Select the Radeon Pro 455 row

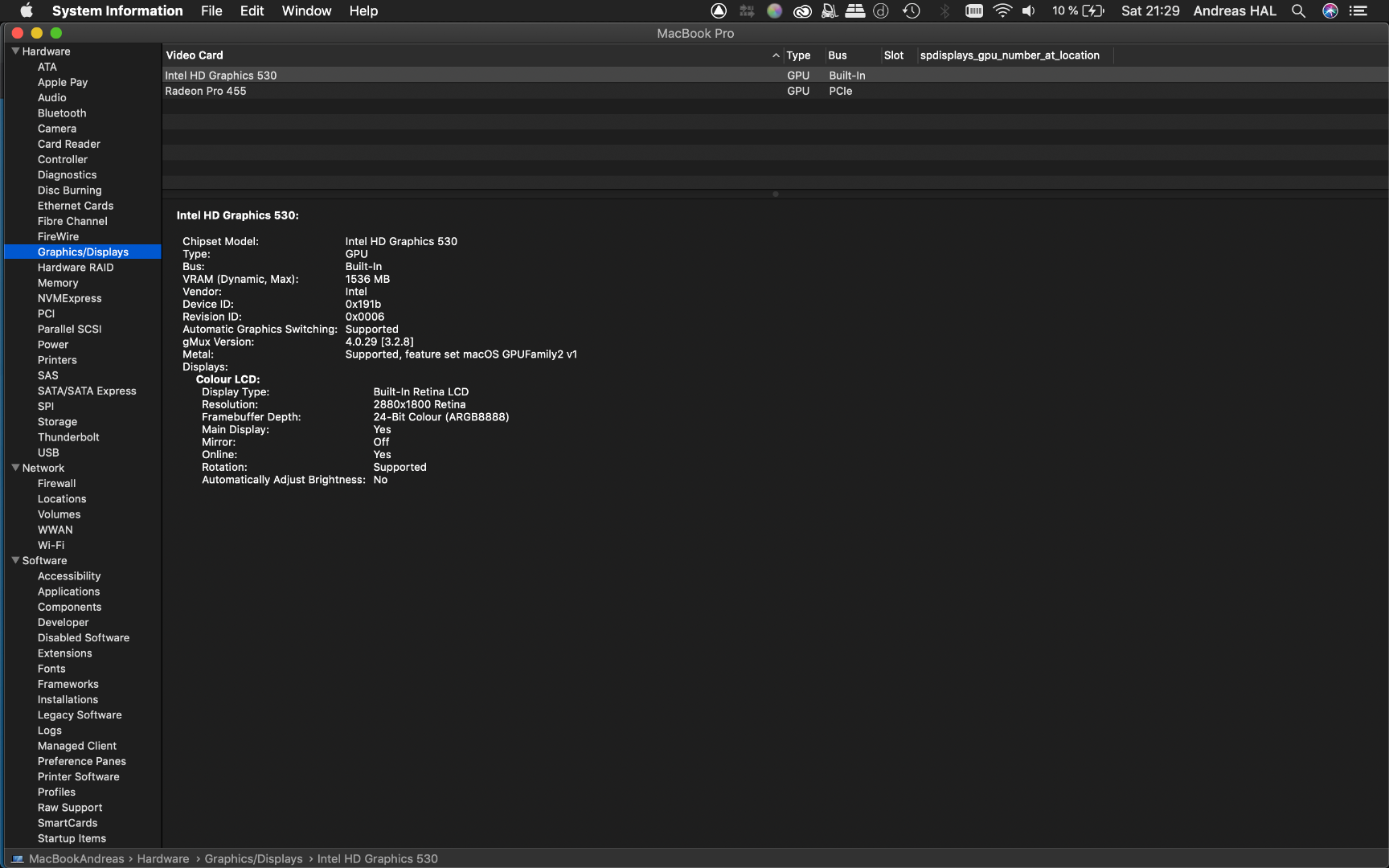775,91
